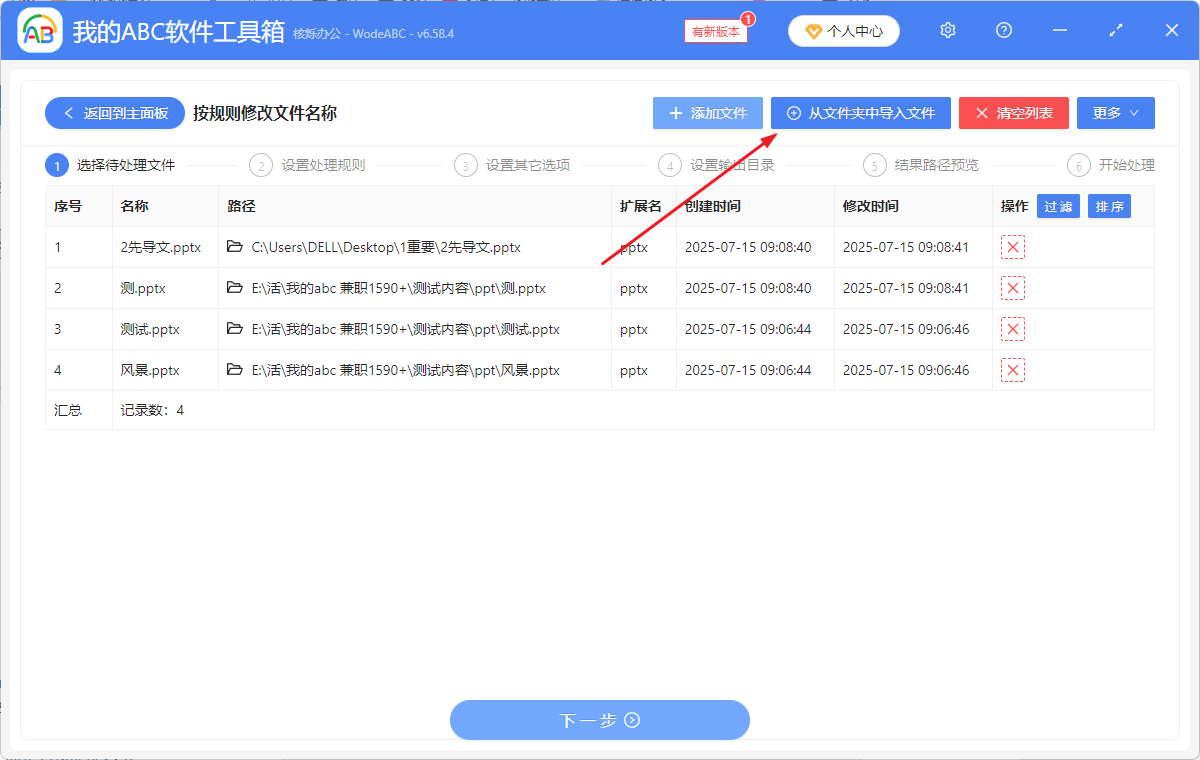Click the 过滤 filter button
The image size is (1200, 760).
1058,206
